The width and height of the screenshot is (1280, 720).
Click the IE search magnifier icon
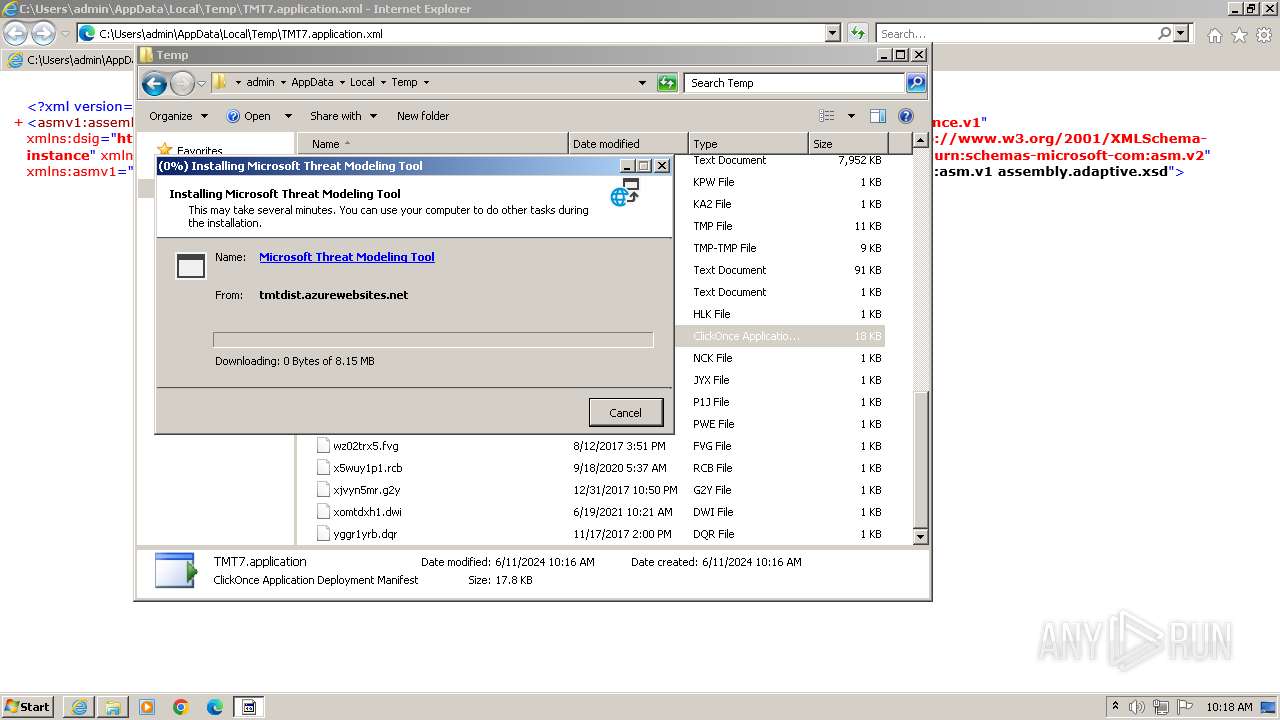pos(1164,34)
